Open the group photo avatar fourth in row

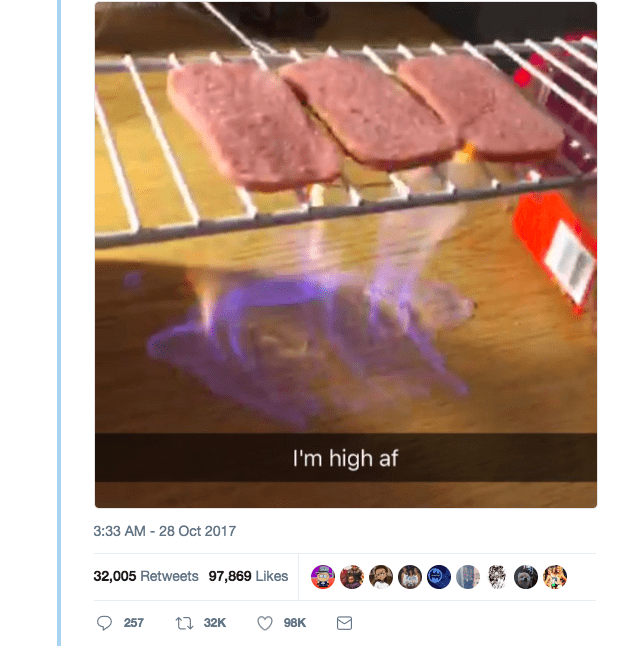click(410, 577)
